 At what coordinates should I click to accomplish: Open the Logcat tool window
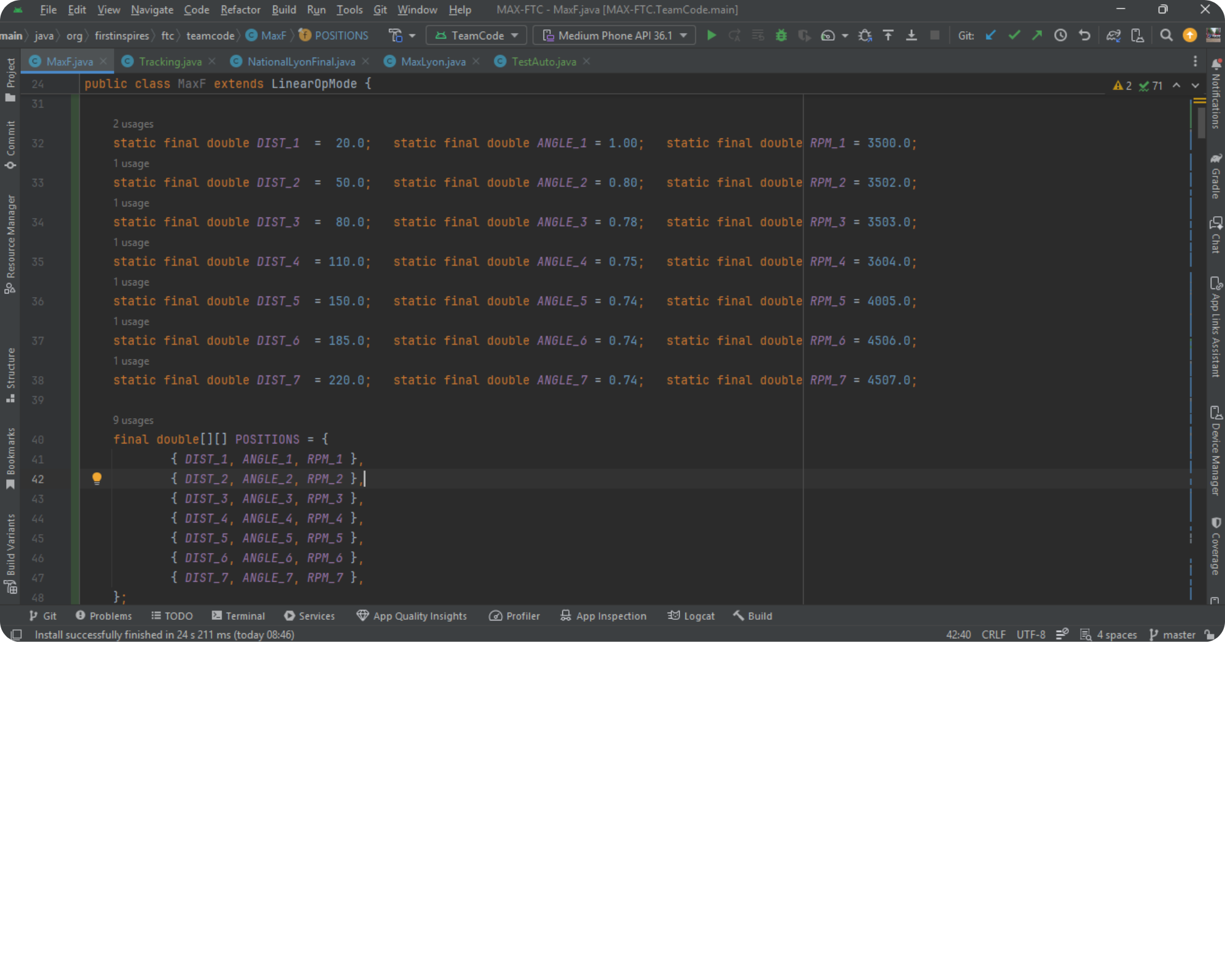coord(691,616)
